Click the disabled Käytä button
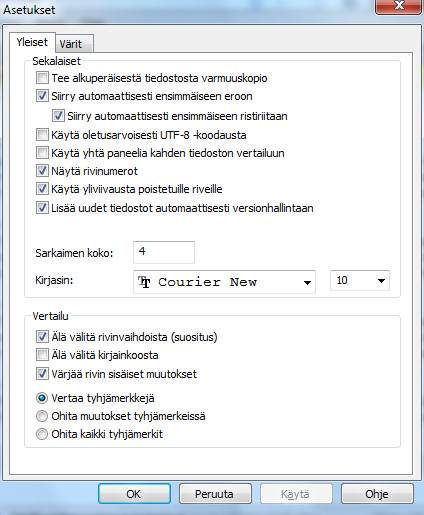 (x=296, y=494)
